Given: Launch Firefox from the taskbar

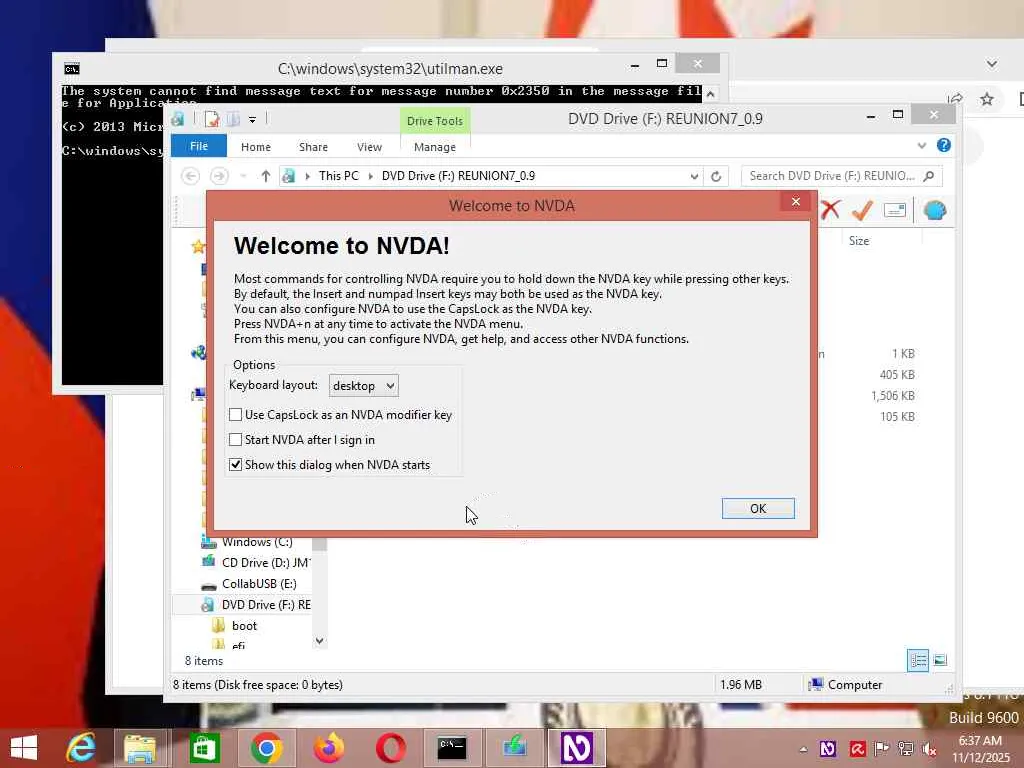Looking at the screenshot, I should pyautogui.click(x=328, y=748).
